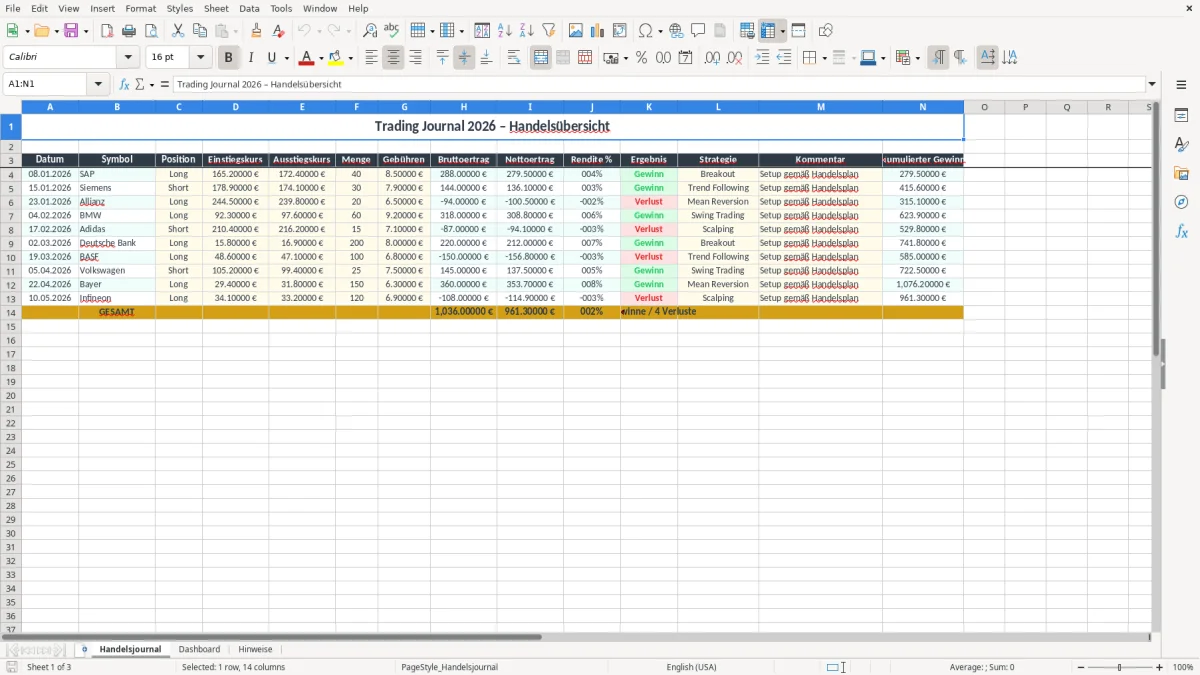Click the Export as PDF icon
Screen dimensions: 1200x675
[x=107, y=31]
